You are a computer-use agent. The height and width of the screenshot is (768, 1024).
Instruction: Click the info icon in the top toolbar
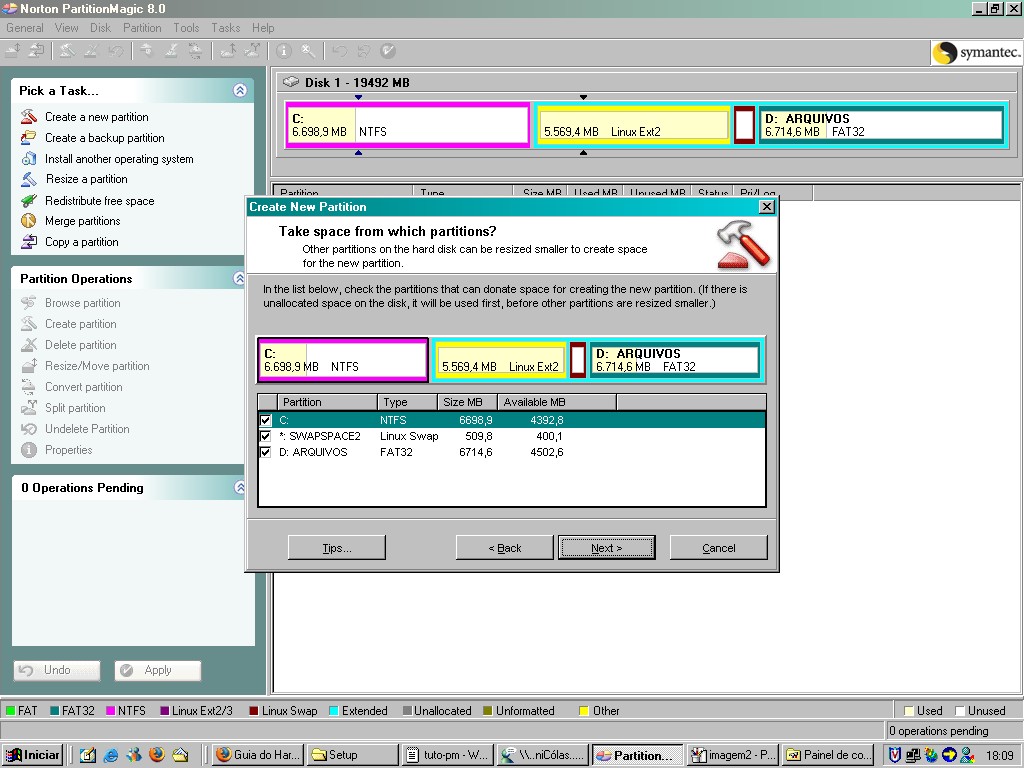coord(283,51)
